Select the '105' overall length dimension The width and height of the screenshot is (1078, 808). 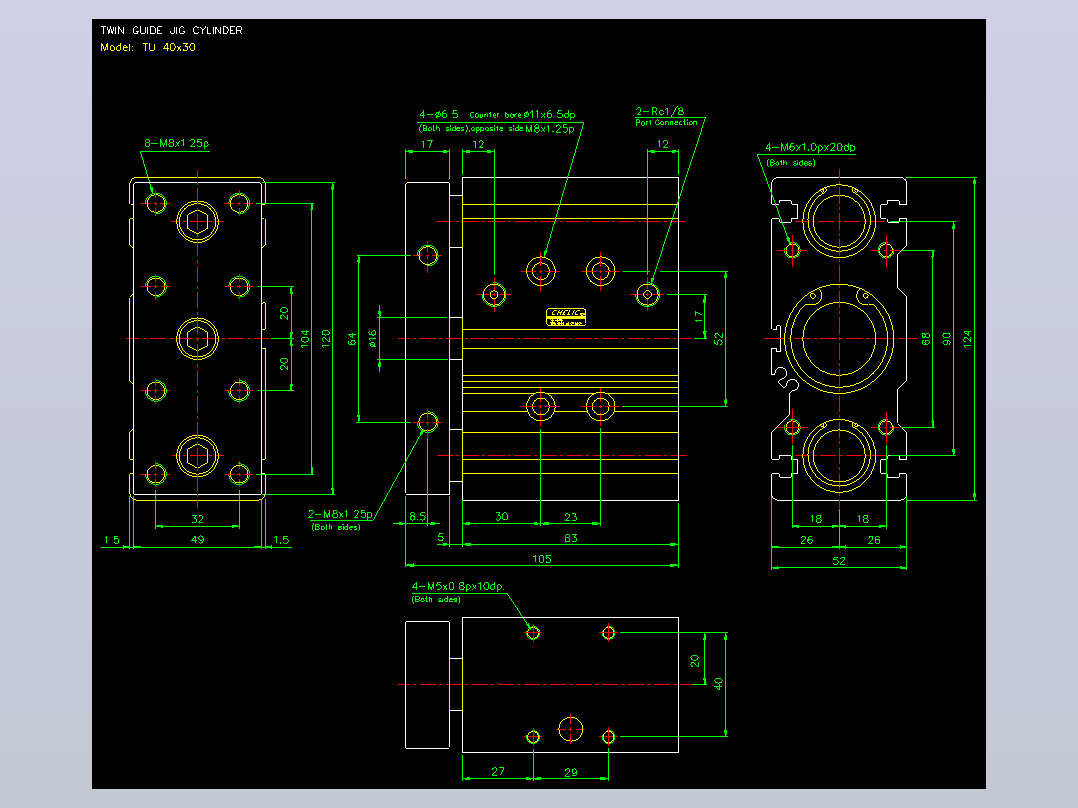coord(542,559)
